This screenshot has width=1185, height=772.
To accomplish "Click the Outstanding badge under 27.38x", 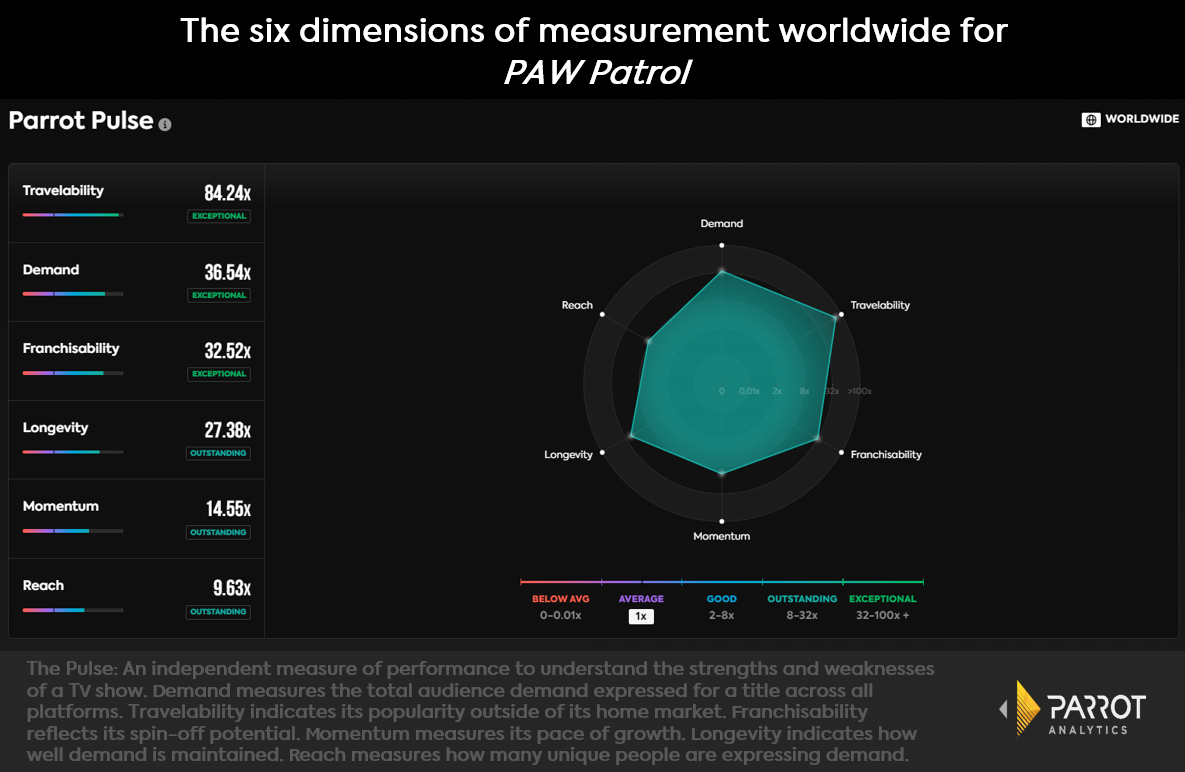I will click(218, 453).
